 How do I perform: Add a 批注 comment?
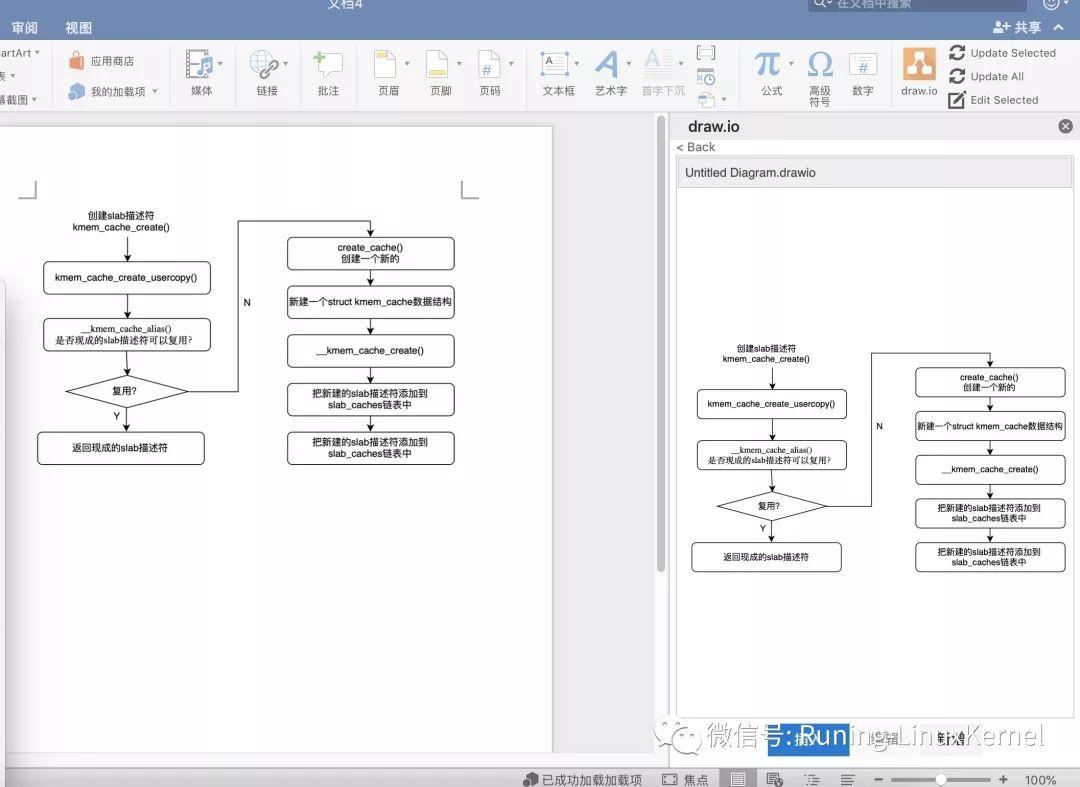coord(328,72)
